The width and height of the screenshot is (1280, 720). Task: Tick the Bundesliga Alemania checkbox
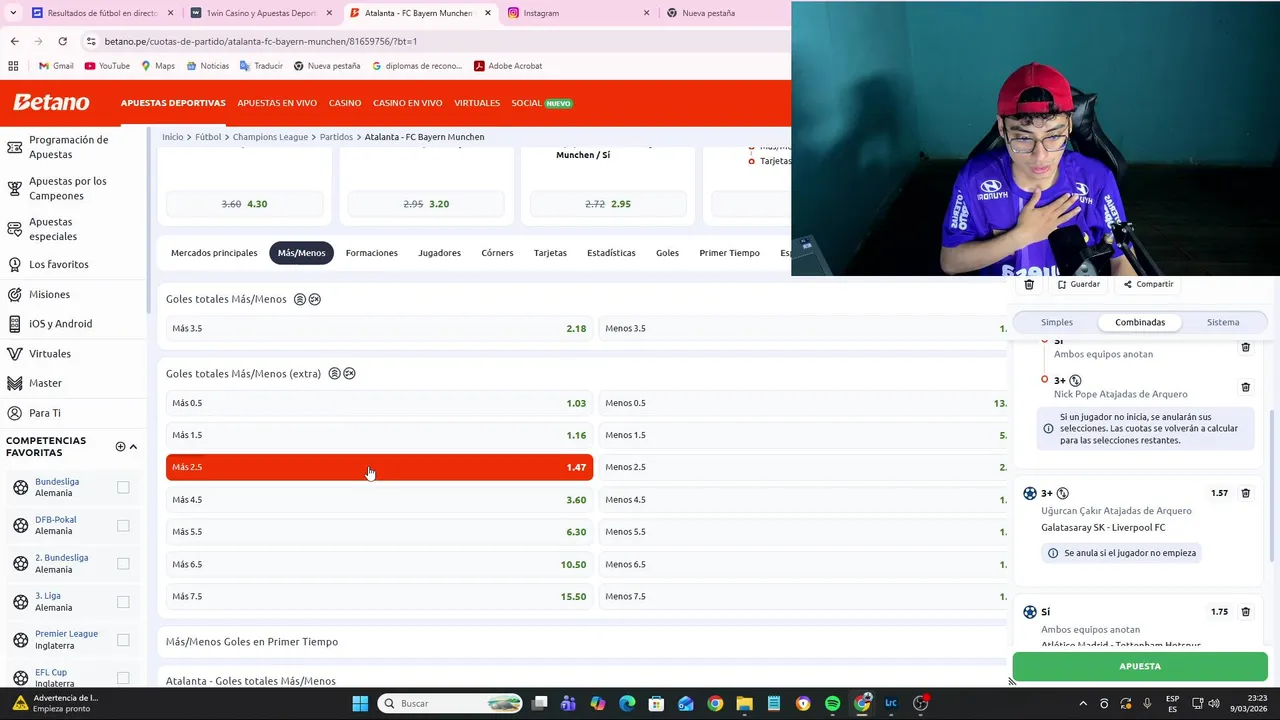tap(123, 487)
